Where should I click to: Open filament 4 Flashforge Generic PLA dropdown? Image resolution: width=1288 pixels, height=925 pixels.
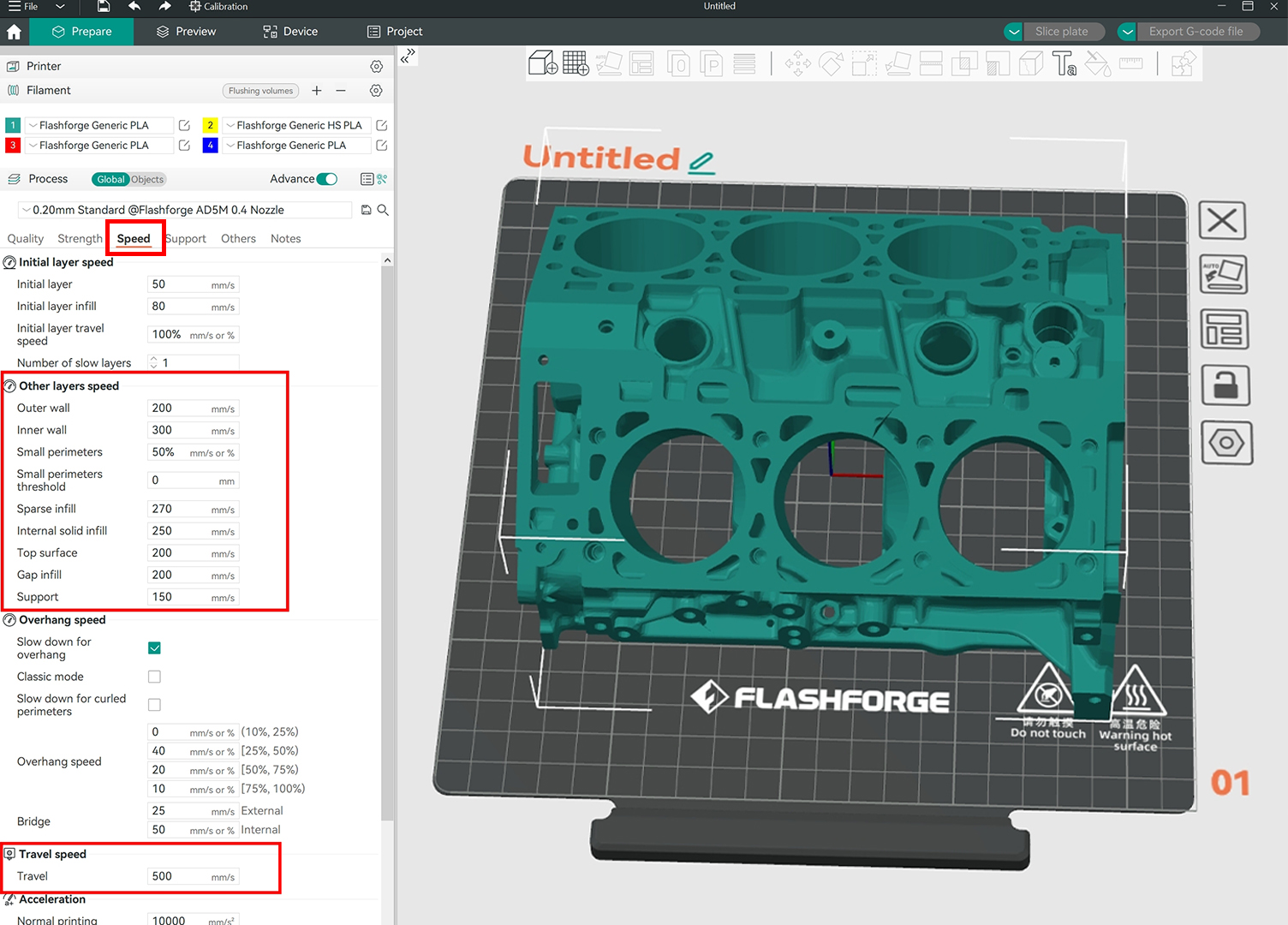[297, 146]
